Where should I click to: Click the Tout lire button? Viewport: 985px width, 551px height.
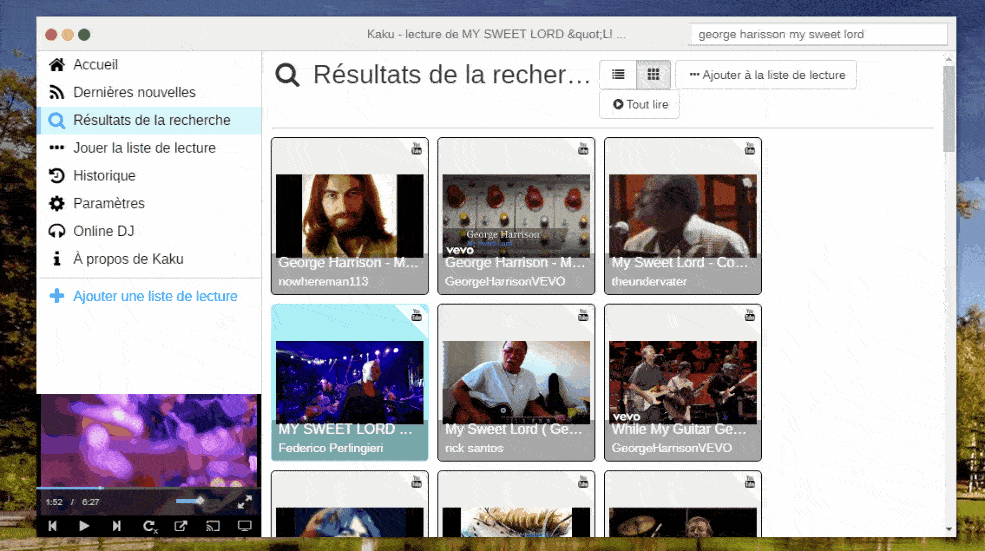639,104
